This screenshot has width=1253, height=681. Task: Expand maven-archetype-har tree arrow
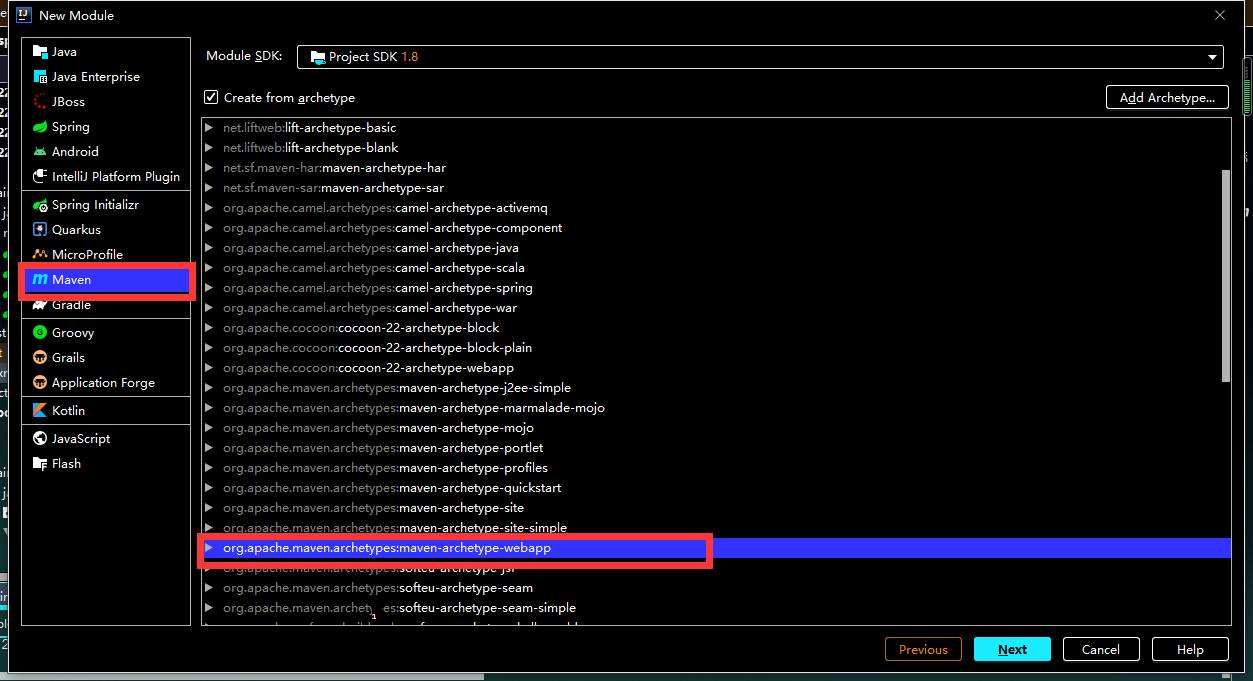(209, 168)
